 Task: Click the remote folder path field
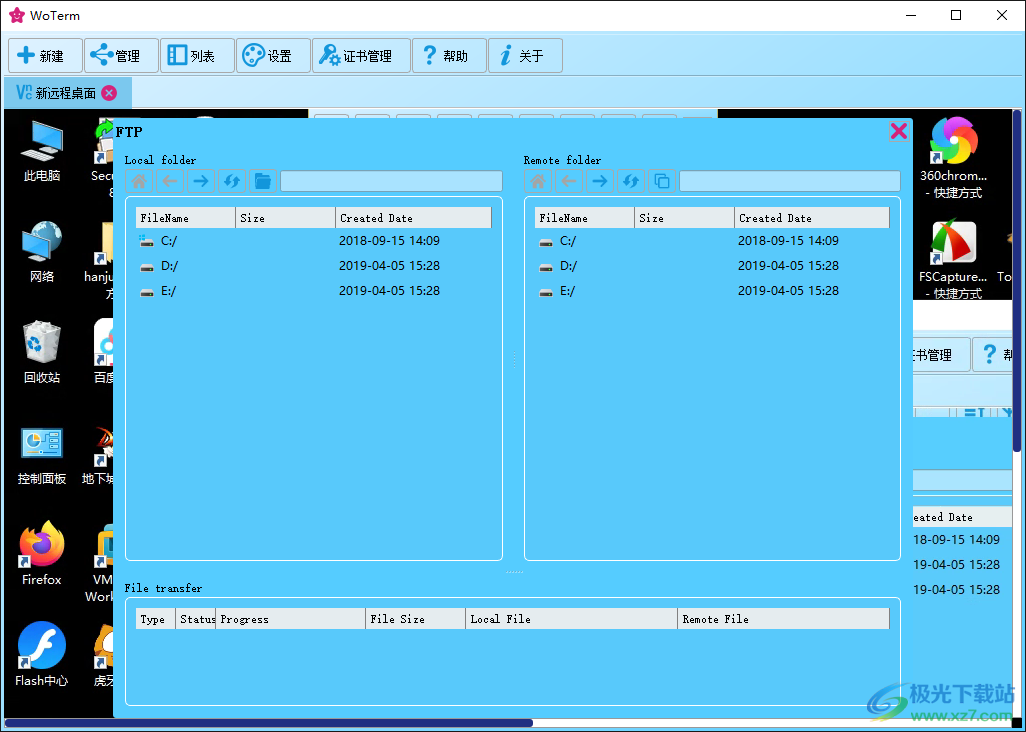790,181
